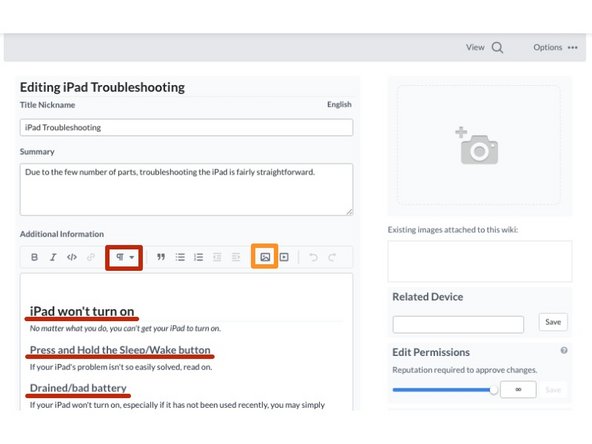Add a photo using the camera placeholder

pos(478,145)
